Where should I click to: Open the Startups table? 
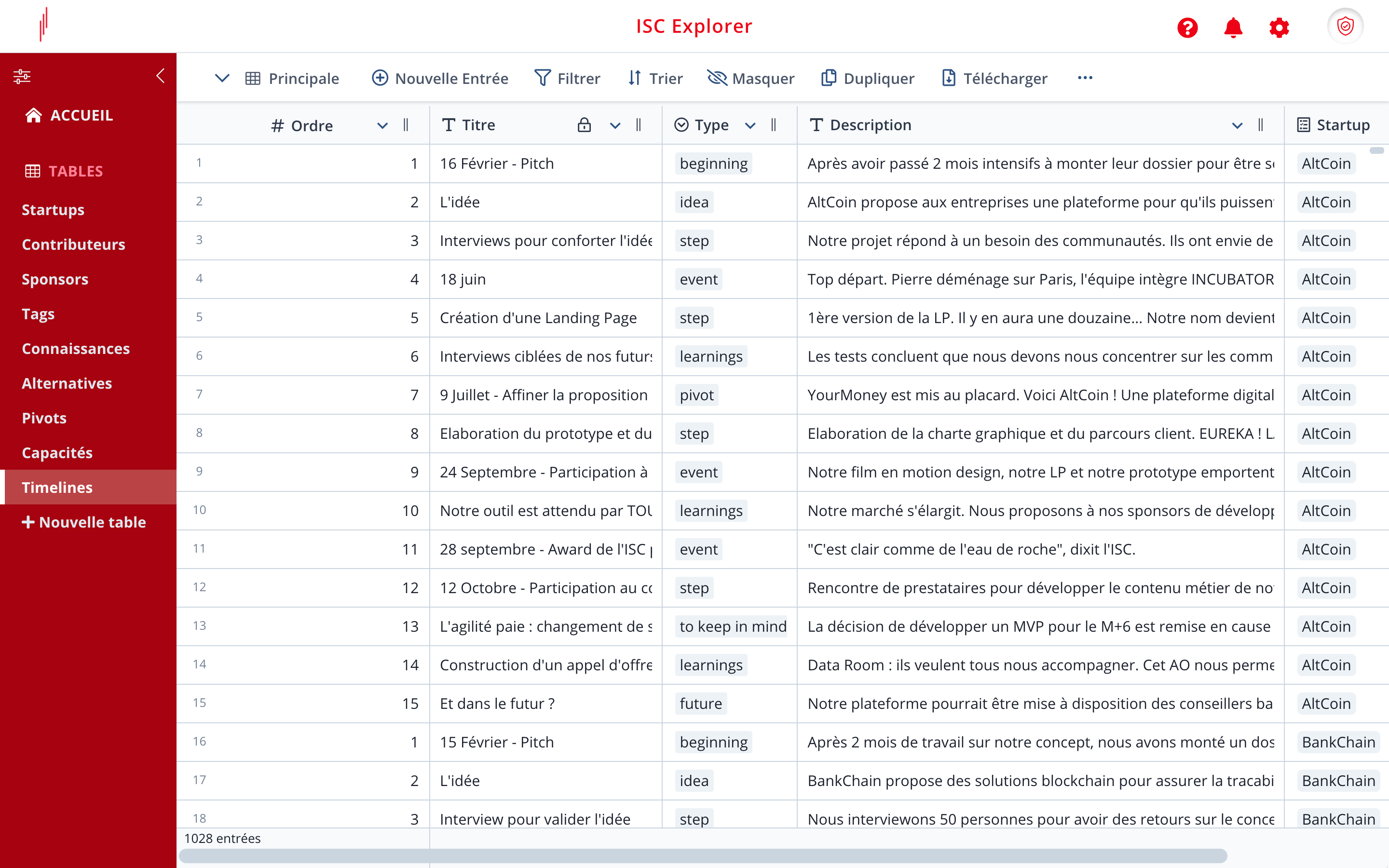tap(53, 210)
